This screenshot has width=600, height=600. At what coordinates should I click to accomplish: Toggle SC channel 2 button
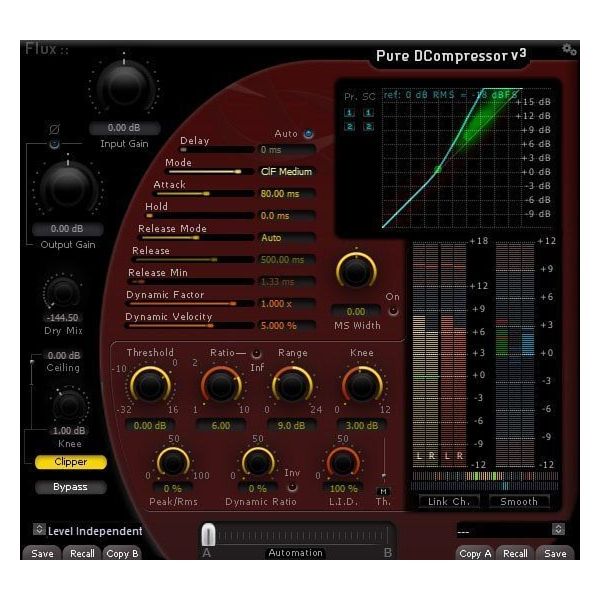click(x=368, y=127)
